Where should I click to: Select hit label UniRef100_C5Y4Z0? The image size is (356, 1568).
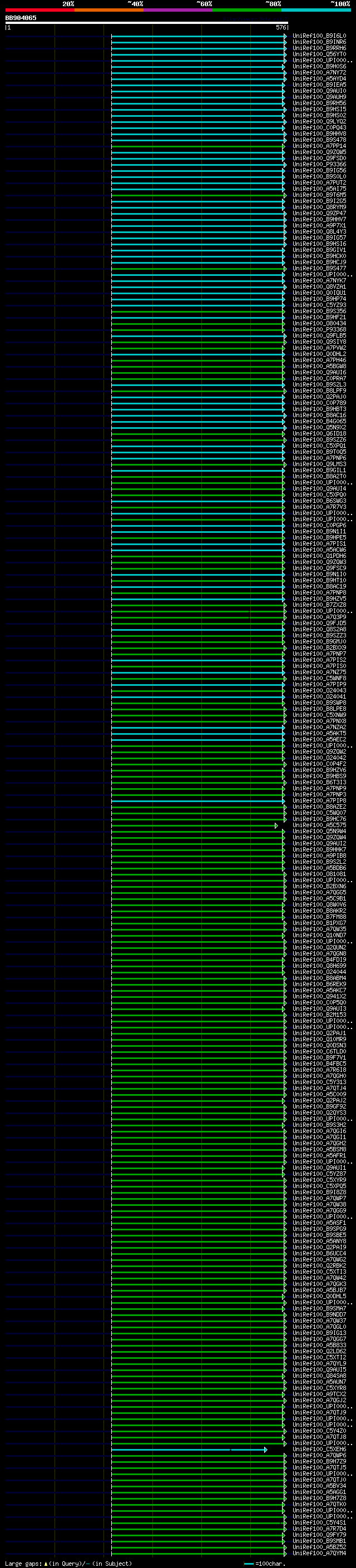[x=319, y=1431]
